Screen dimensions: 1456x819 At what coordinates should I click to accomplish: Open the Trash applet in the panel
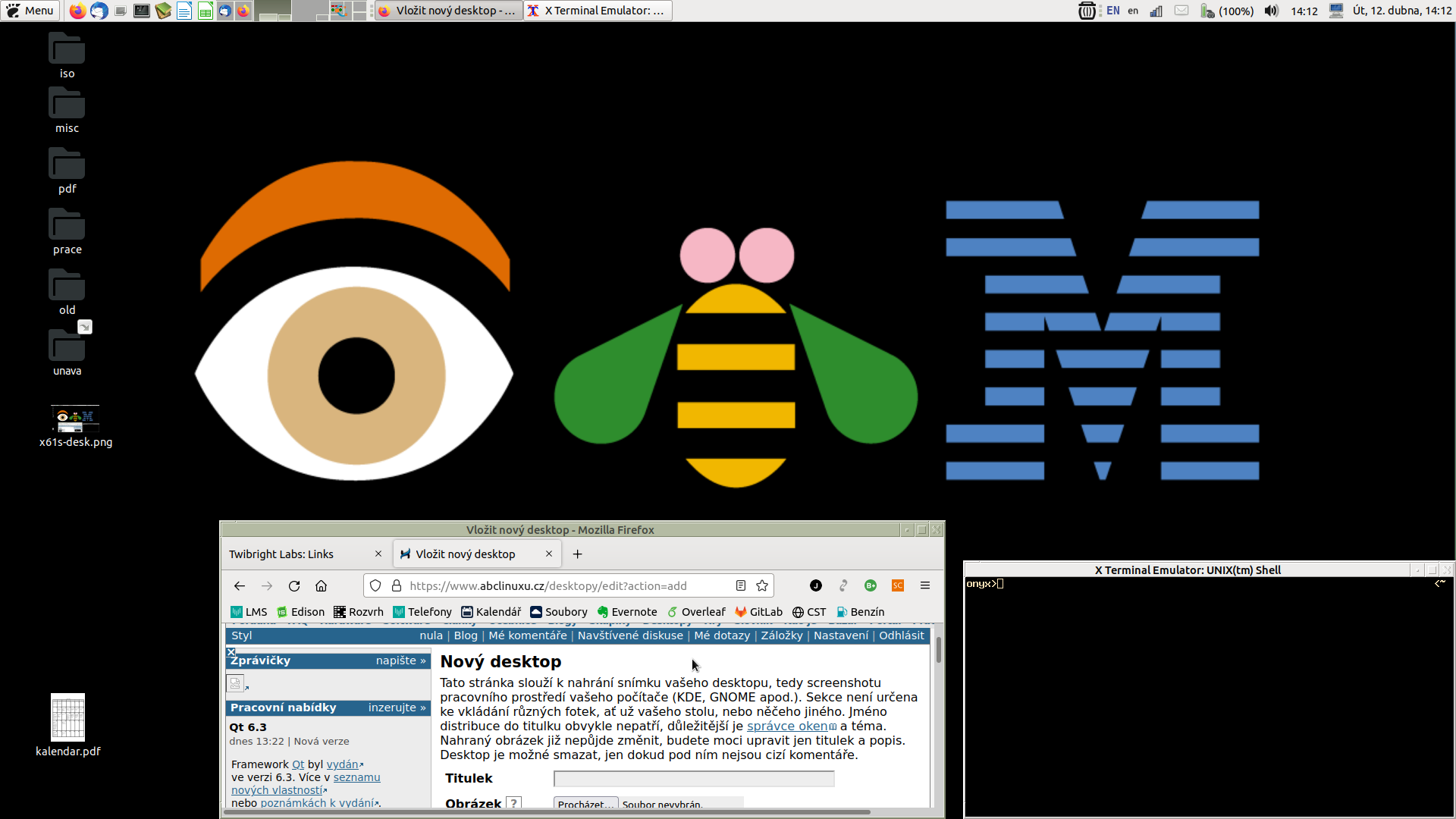pos(1087,11)
